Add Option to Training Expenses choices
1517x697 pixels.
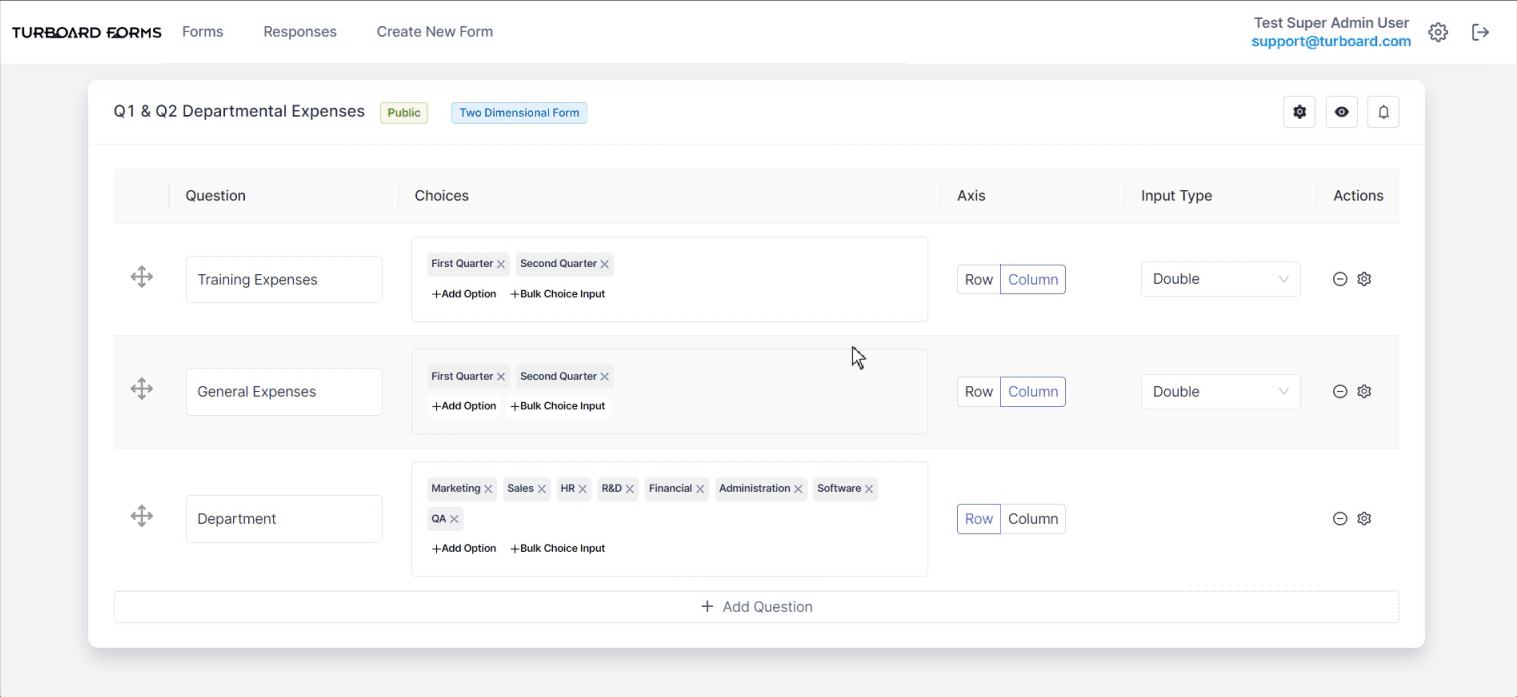(x=464, y=294)
